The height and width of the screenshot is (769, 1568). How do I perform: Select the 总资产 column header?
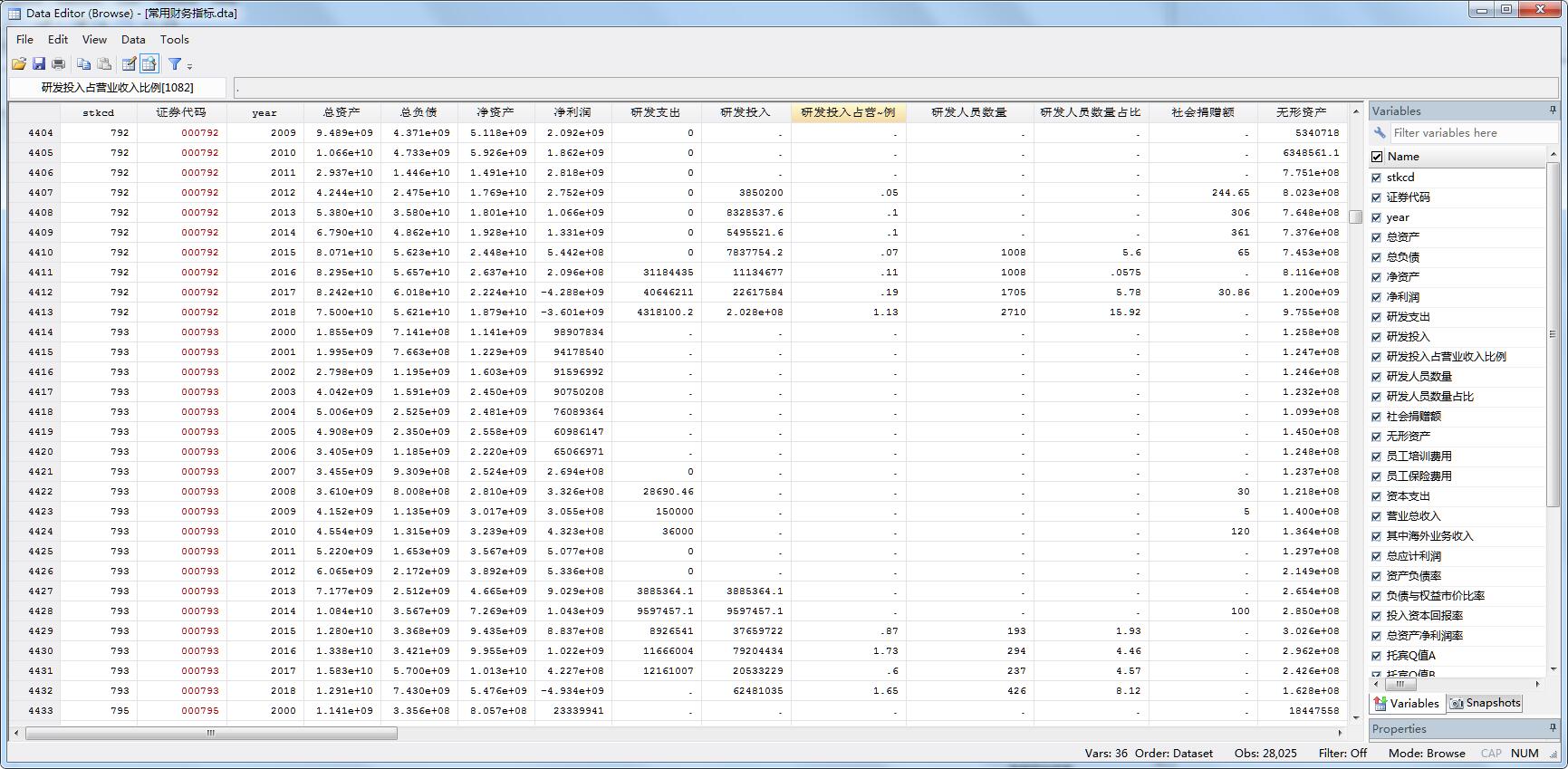click(x=341, y=112)
